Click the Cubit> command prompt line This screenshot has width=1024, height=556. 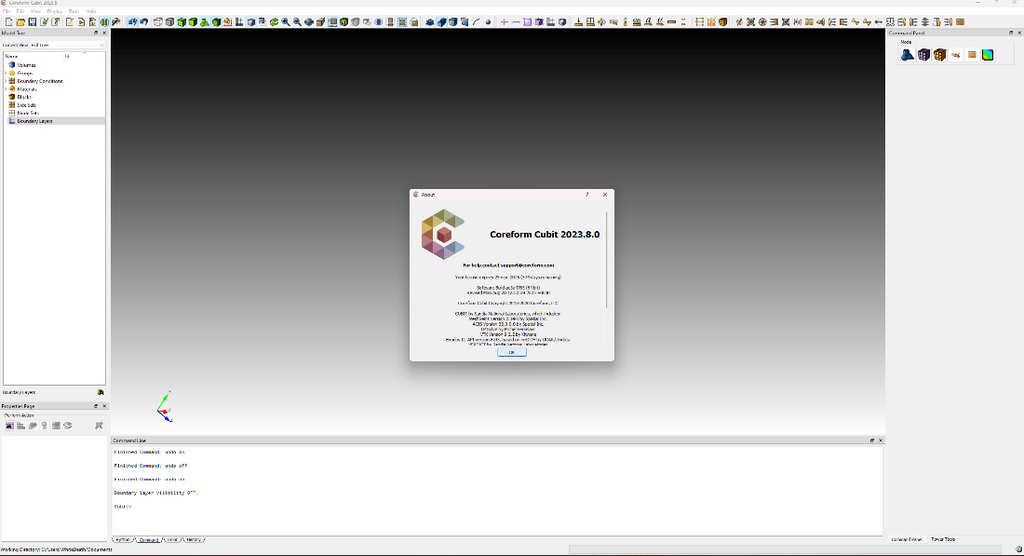tap(123, 507)
